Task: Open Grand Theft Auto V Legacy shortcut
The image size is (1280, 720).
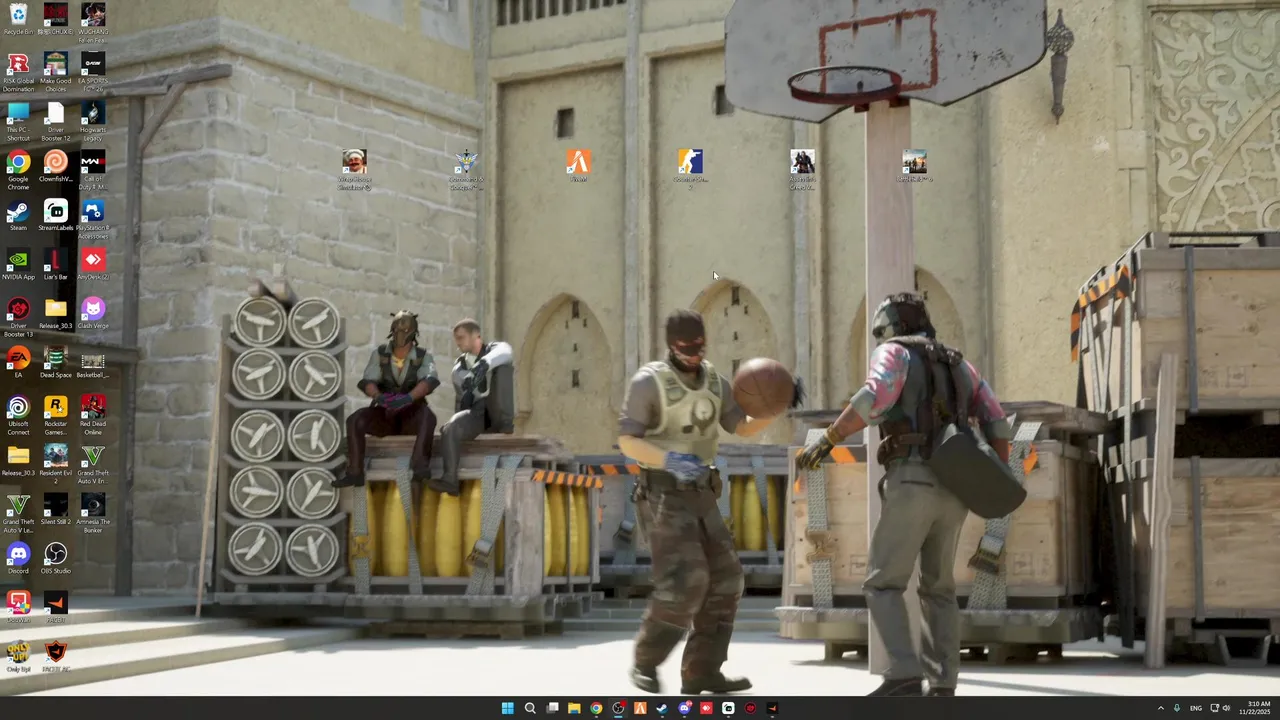Action: 18,514
